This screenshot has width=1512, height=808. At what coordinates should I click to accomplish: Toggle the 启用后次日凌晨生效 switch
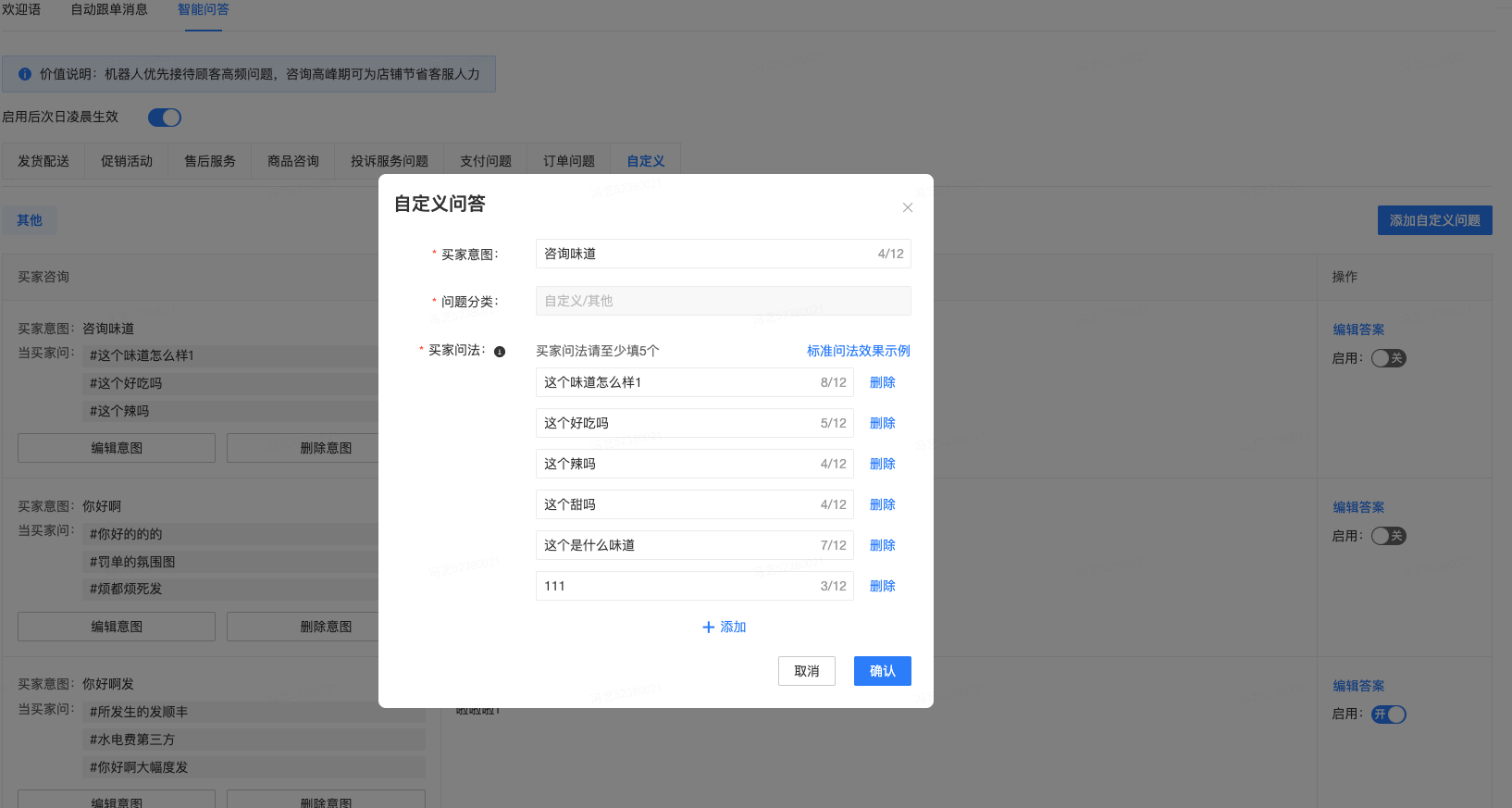point(165,118)
